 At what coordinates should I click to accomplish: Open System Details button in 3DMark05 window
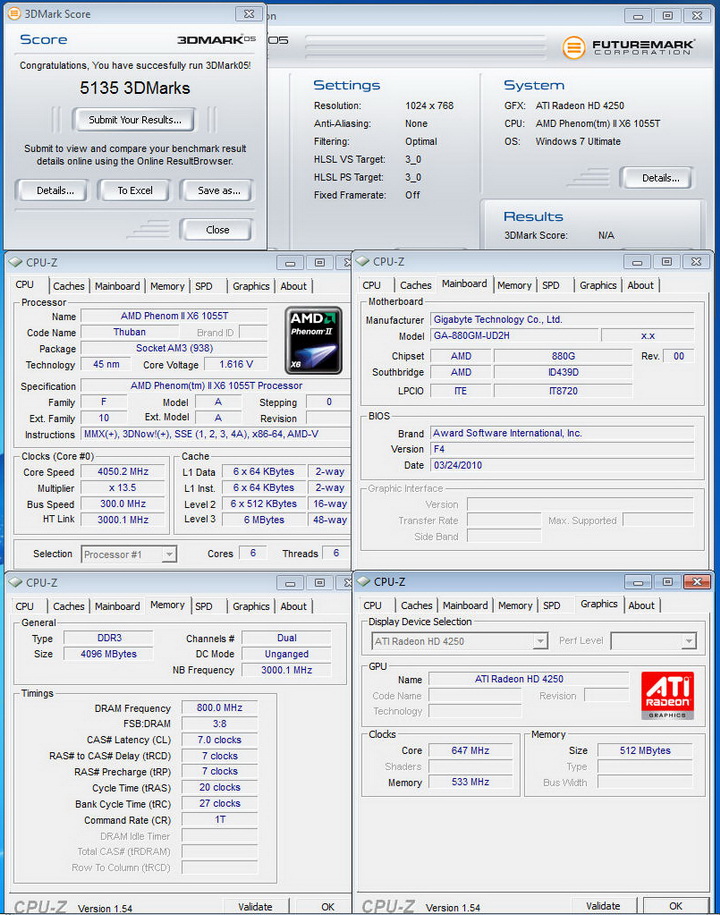660,178
